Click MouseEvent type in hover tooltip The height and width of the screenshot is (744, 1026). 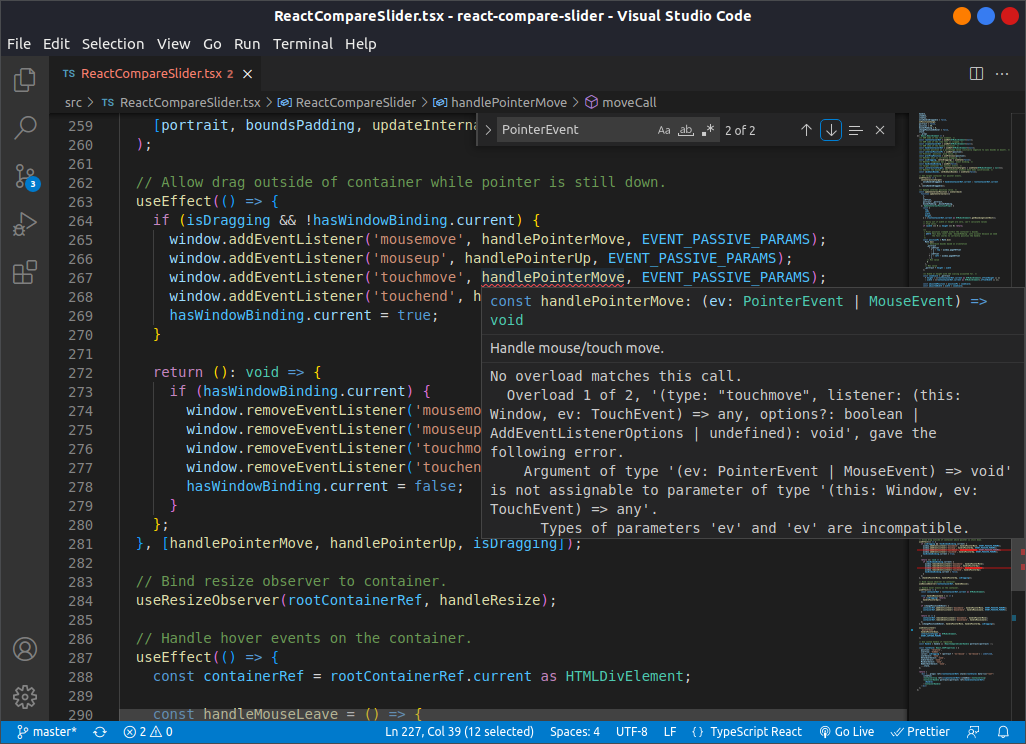[x=911, y=301]
